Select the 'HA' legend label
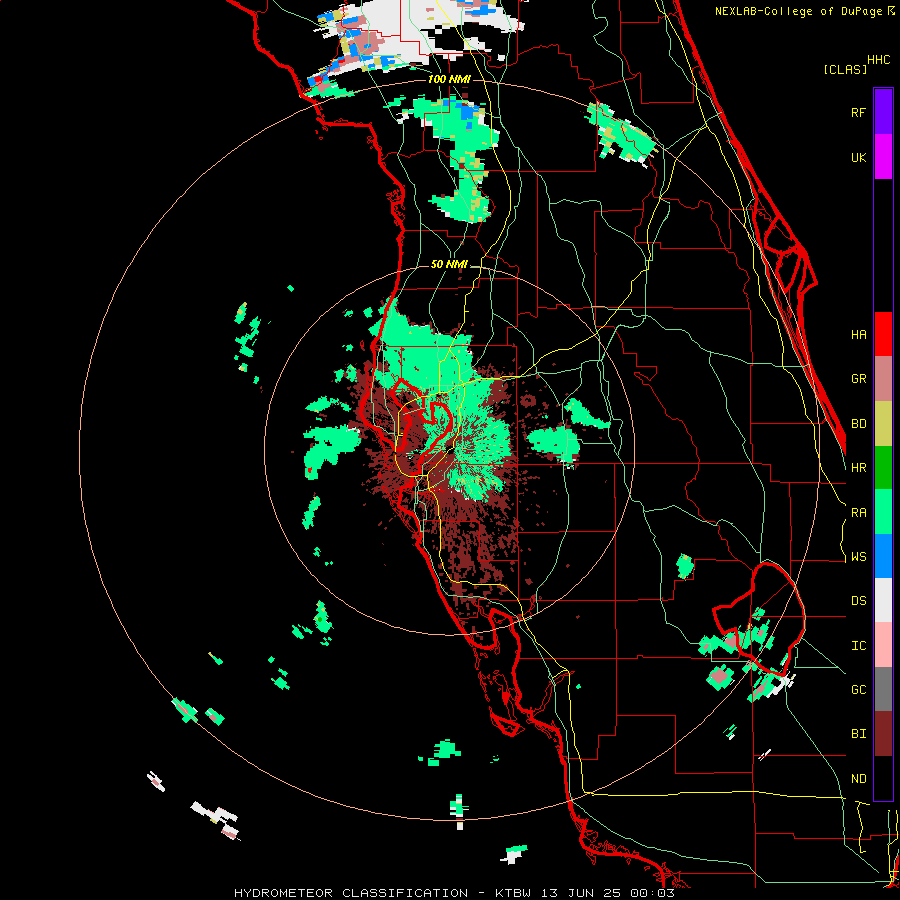The width and height of the screenshot is (900, 900). [x=858, y=334]
